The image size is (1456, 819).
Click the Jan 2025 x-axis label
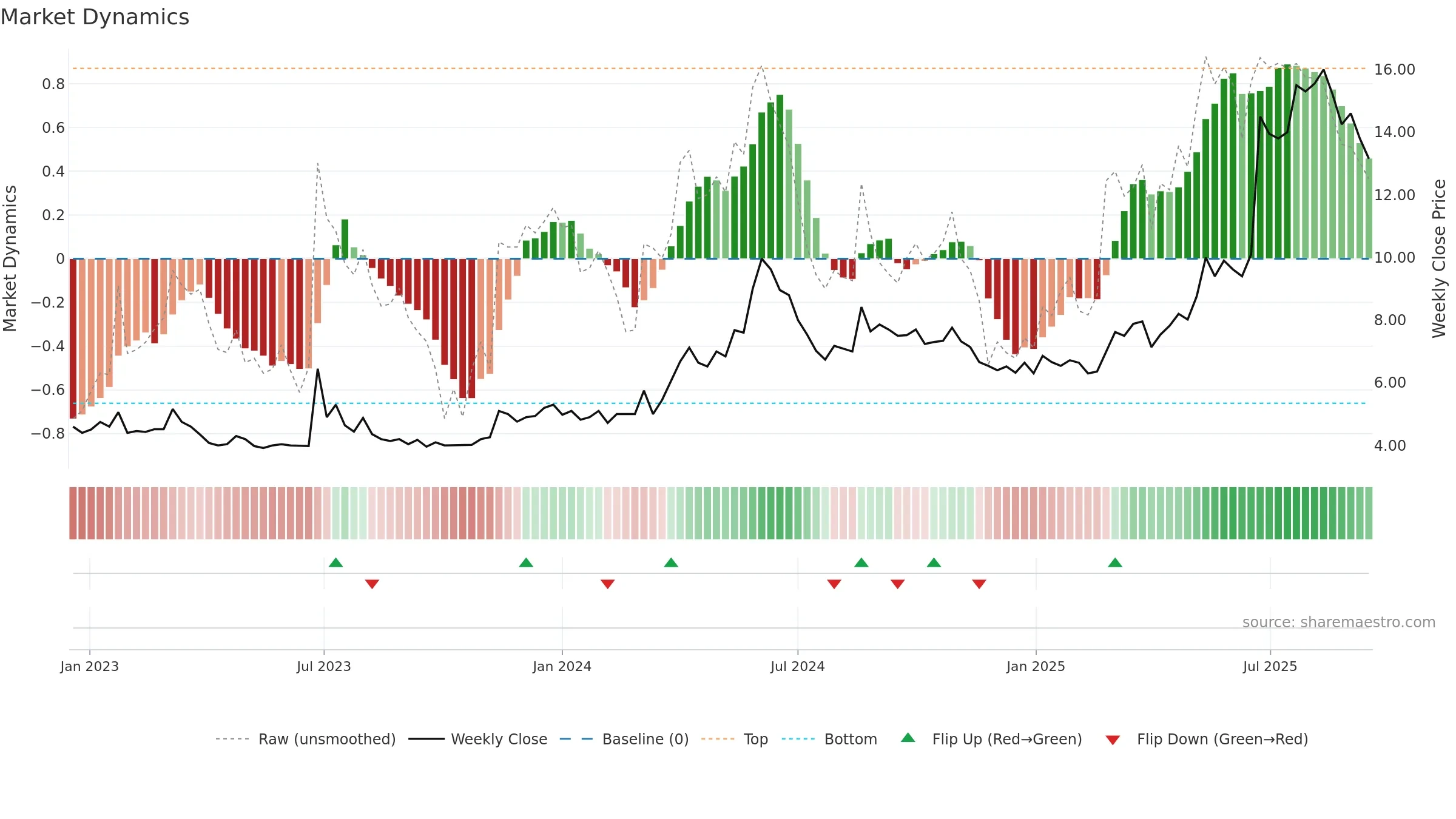point(1036,666)
